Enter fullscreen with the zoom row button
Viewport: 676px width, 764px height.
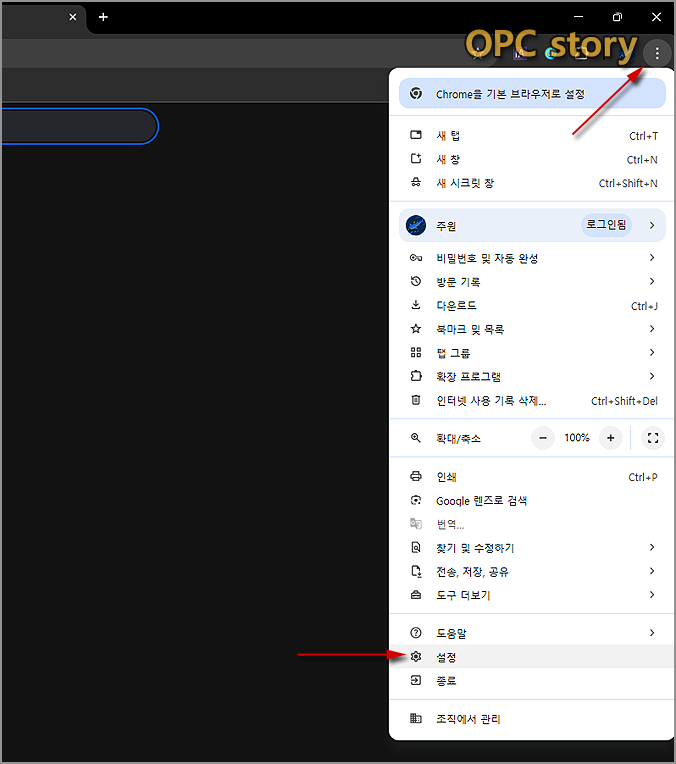(x=653, y=438)
